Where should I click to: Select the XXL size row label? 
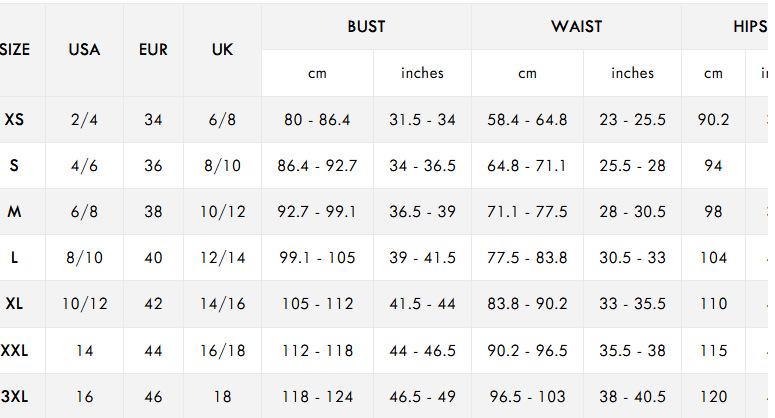point(14,350)
